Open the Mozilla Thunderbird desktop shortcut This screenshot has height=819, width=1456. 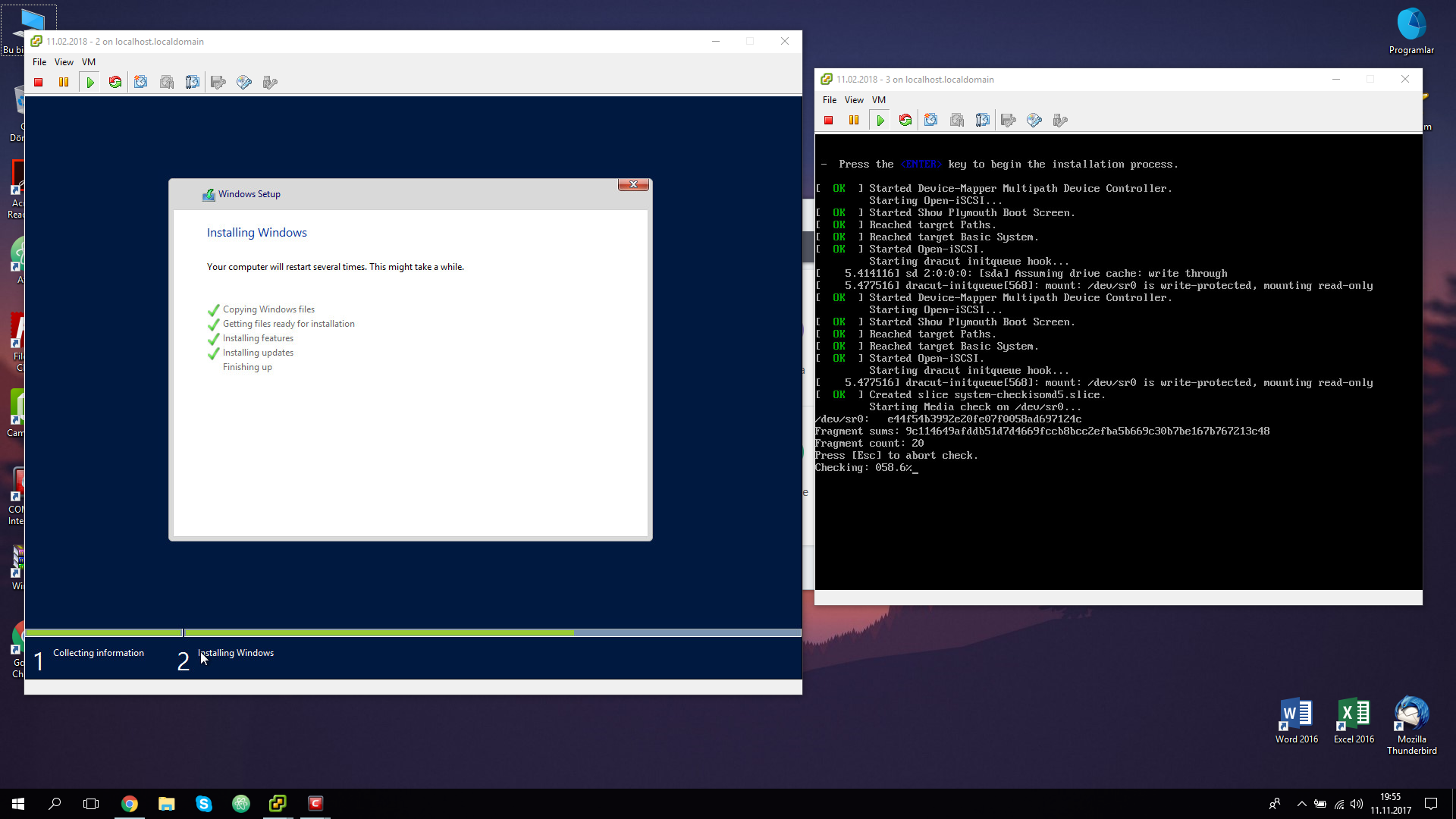click(x=1412, y=726)
